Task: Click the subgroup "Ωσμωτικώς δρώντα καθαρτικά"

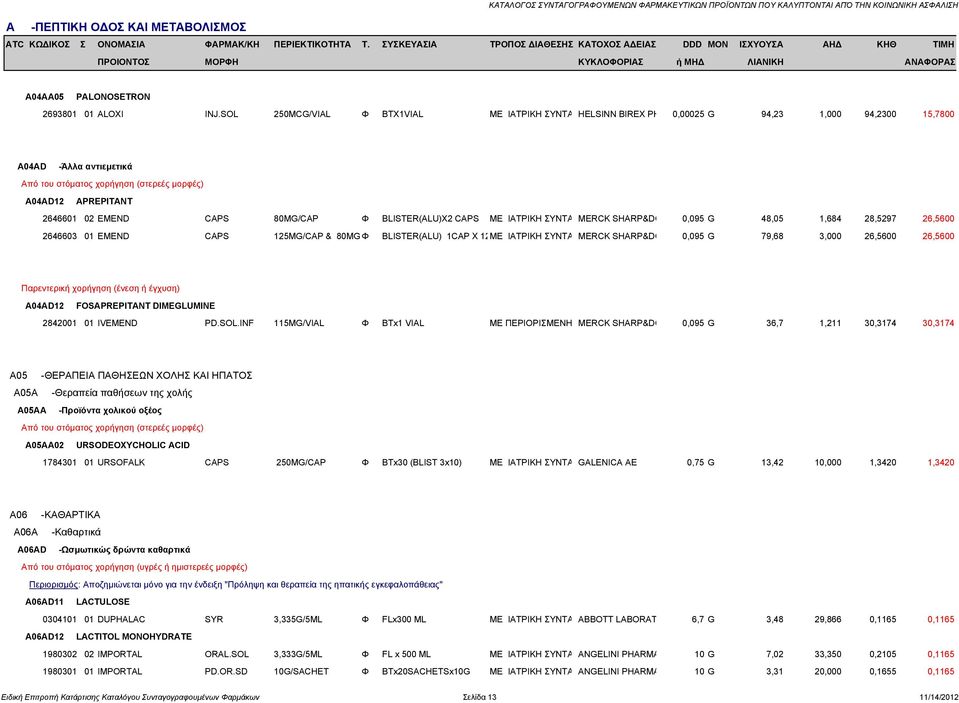Action: [125, 550]
